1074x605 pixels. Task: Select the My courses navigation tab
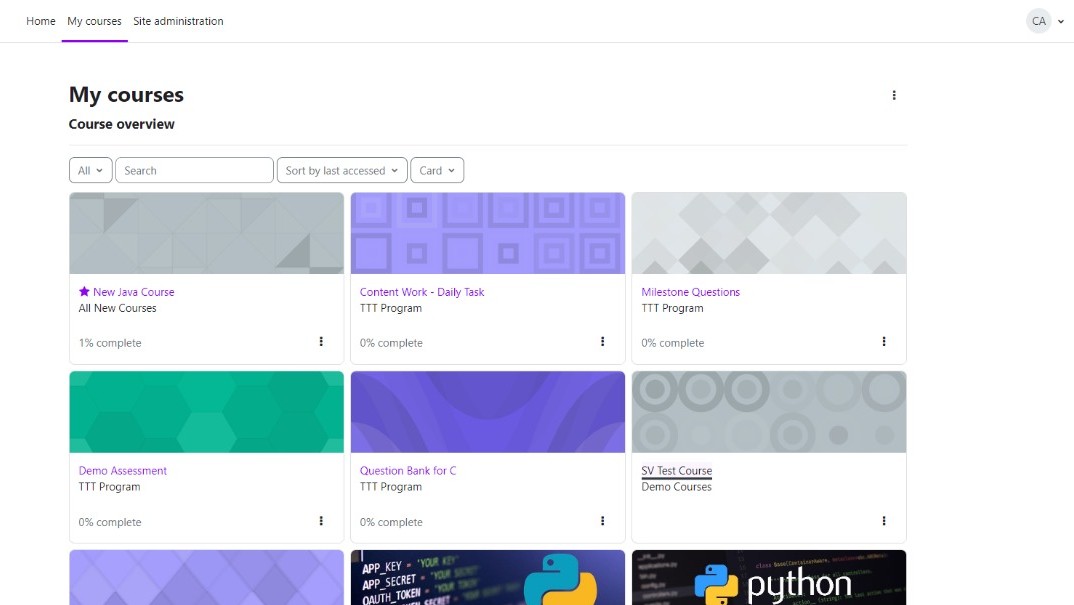point(94,21)
